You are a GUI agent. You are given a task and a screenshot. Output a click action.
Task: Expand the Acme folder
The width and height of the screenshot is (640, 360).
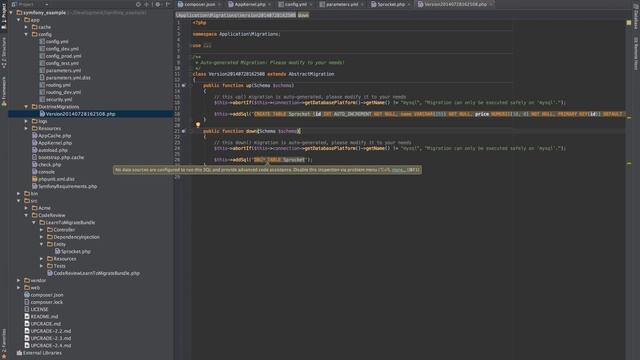pyautogui.click(x=27, y=208)
